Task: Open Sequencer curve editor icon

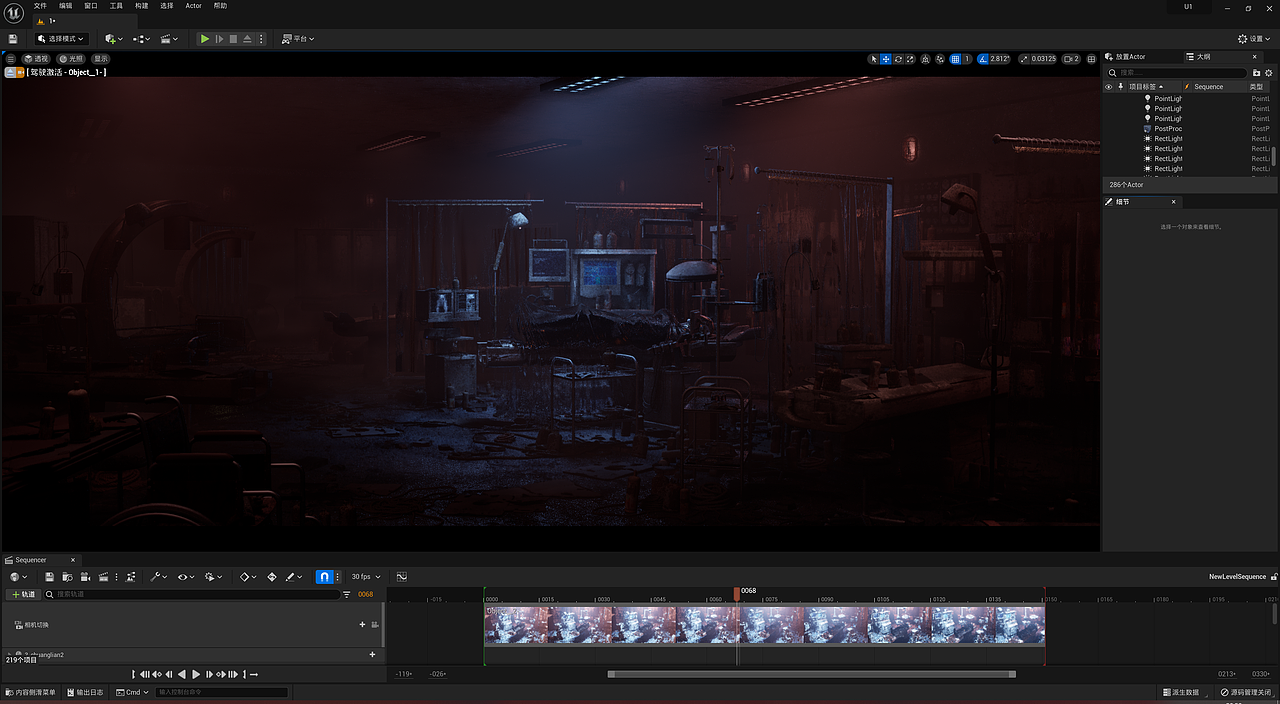Action: [402, 577]
